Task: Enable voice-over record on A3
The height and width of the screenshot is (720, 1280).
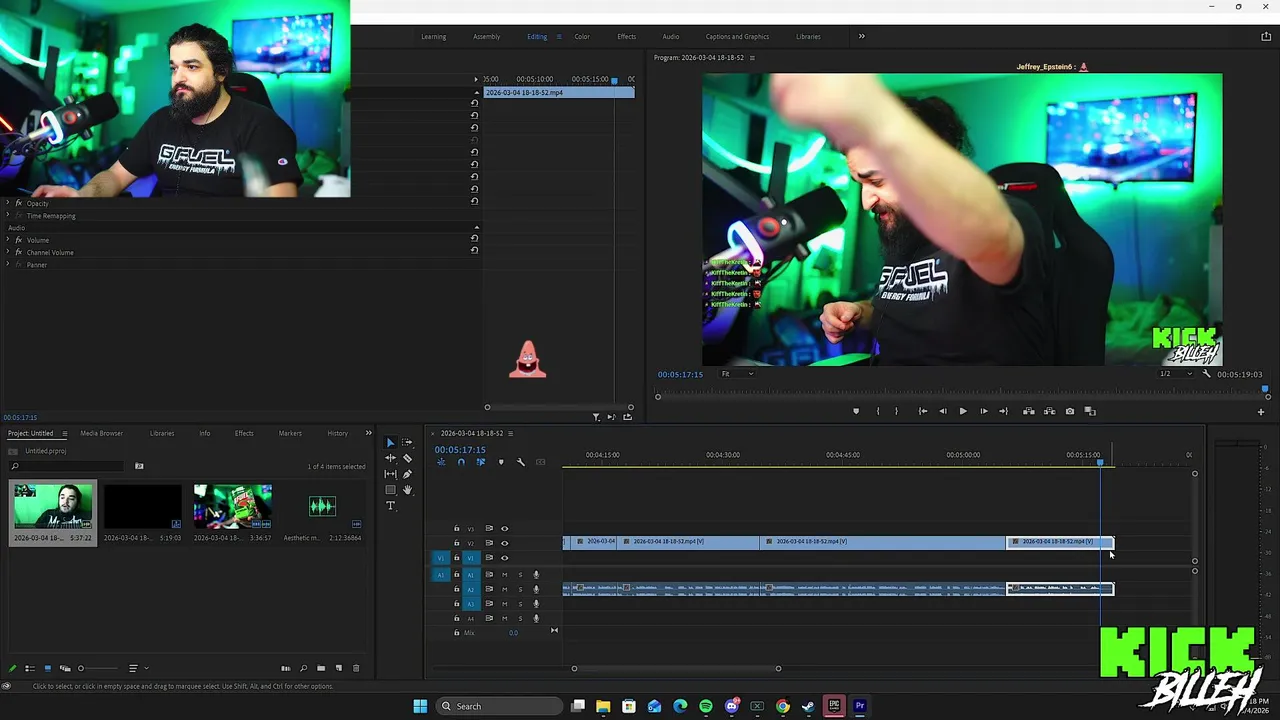Action: pyautogui.click(x=536, y=604)
